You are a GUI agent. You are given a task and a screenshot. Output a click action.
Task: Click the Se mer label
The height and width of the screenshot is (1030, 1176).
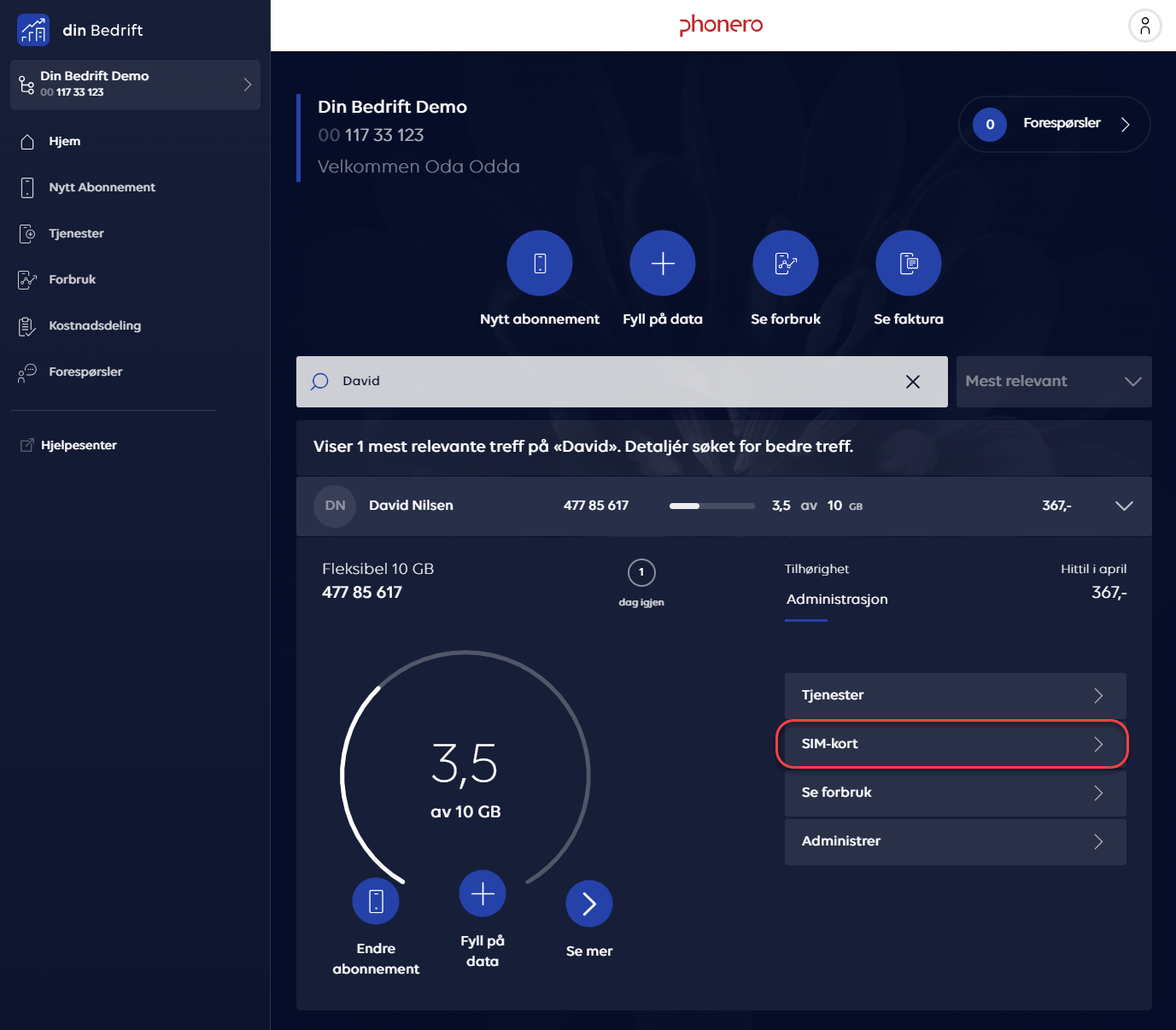[x=589, y=951]
